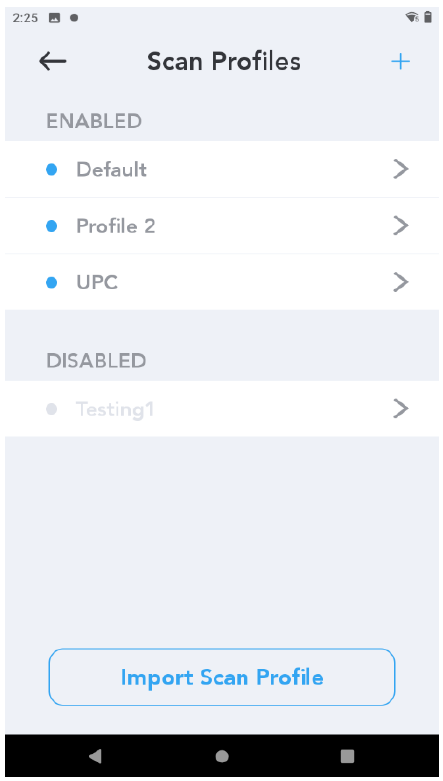443x781 pixels.
Task: Toggle the blue dot beside Default
Action: pyautogui.click(x=51, y=170)
